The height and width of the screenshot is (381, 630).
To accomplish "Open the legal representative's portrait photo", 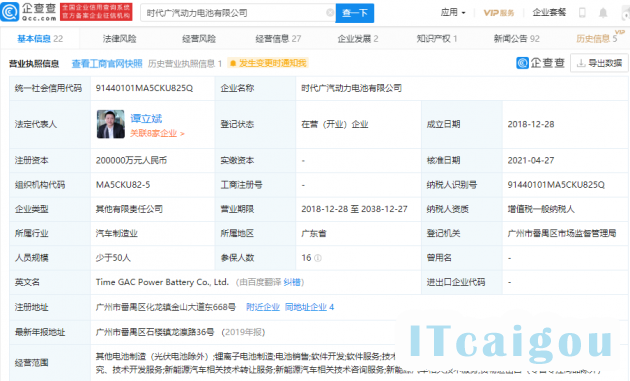I will pos(110,124).
